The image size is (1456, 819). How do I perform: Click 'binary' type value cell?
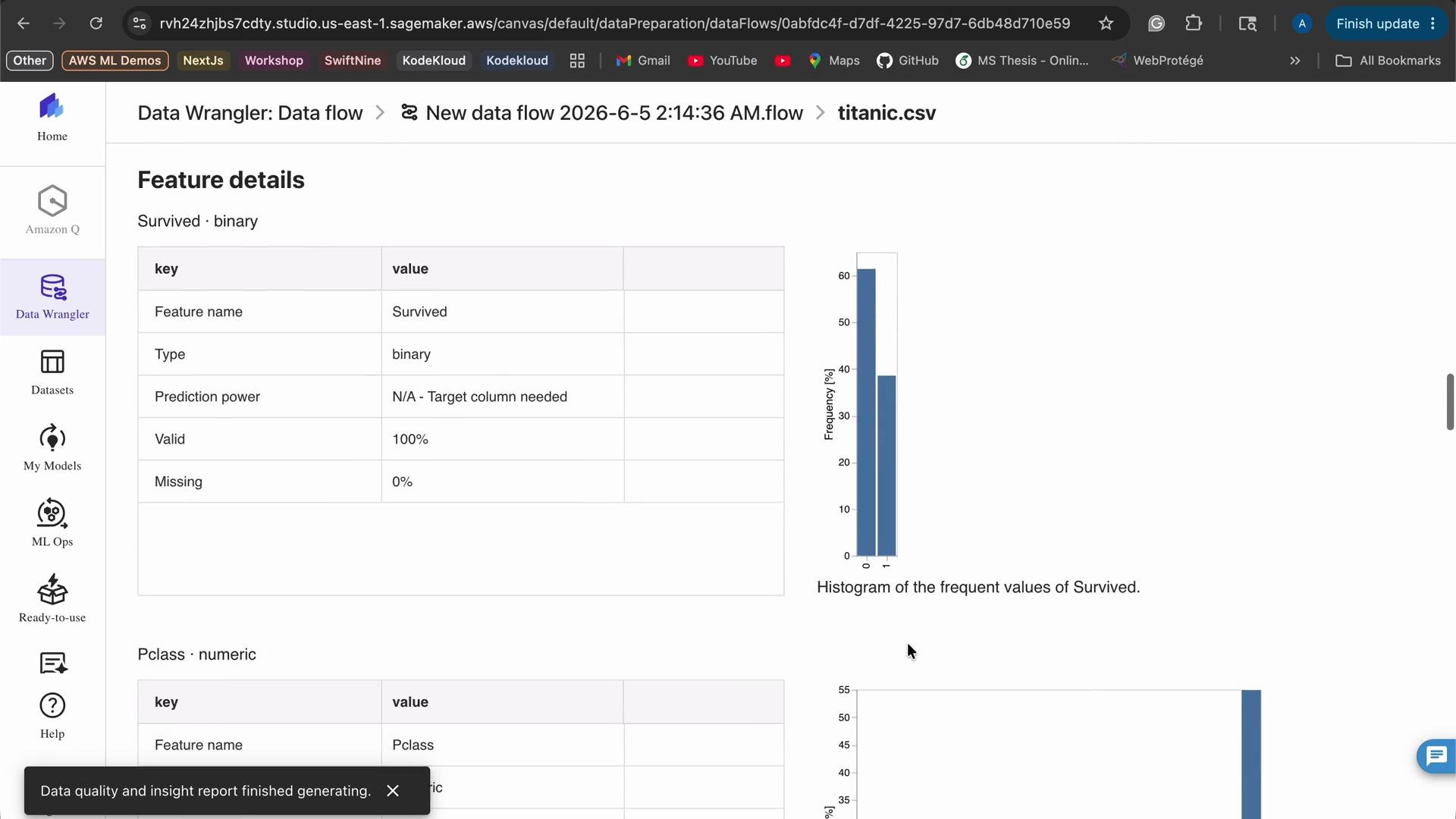502,354
